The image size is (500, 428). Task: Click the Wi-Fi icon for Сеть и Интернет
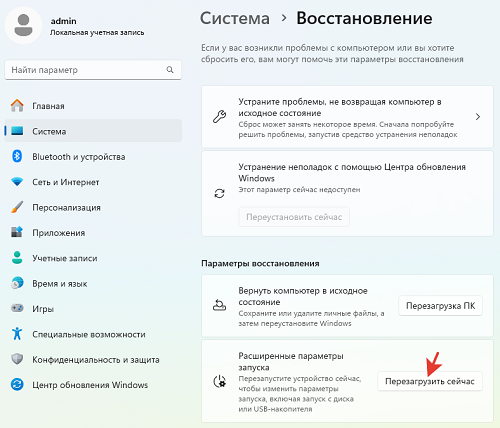pos(17,182)
